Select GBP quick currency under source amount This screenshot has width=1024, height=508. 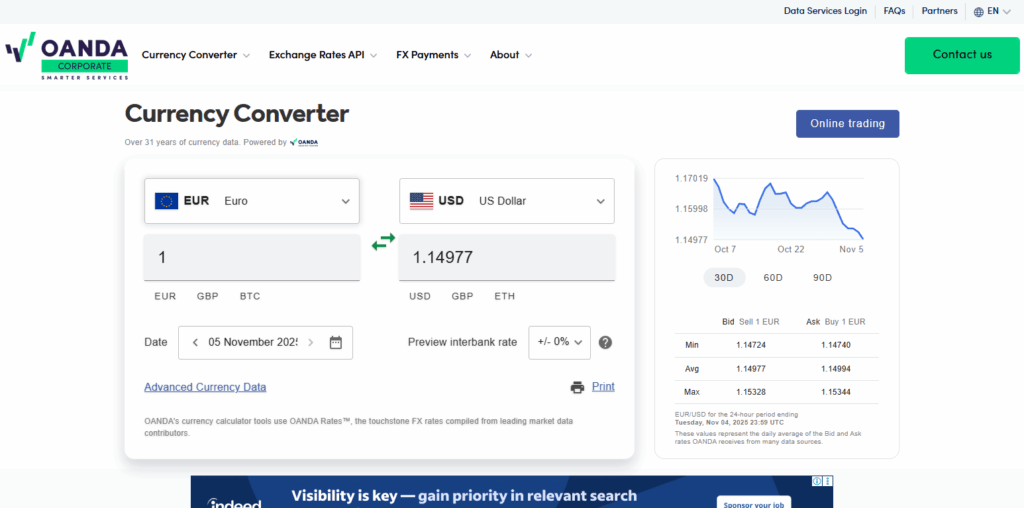pos(208,296)
